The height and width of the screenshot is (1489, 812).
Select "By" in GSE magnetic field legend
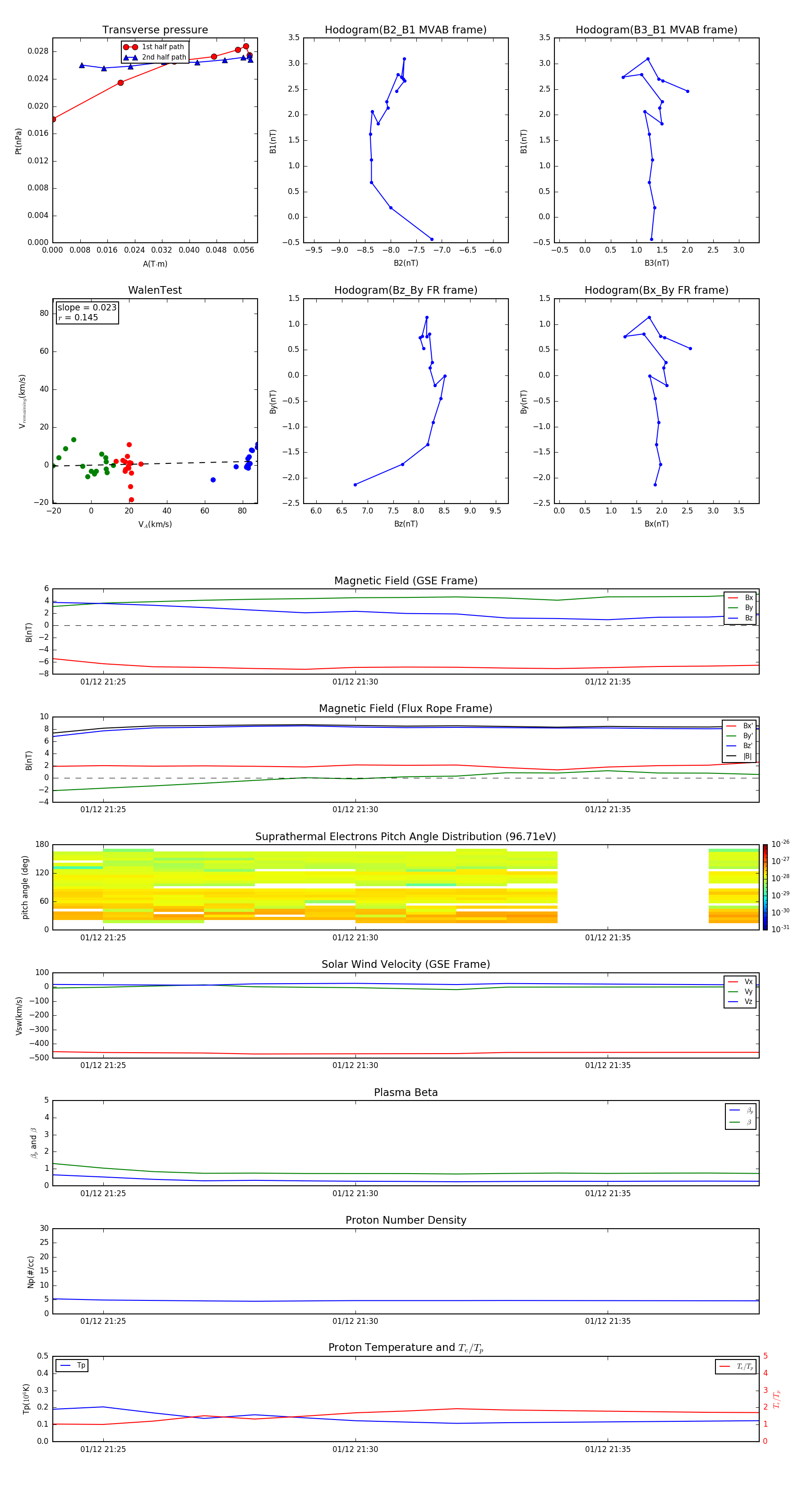pos(741,608)
